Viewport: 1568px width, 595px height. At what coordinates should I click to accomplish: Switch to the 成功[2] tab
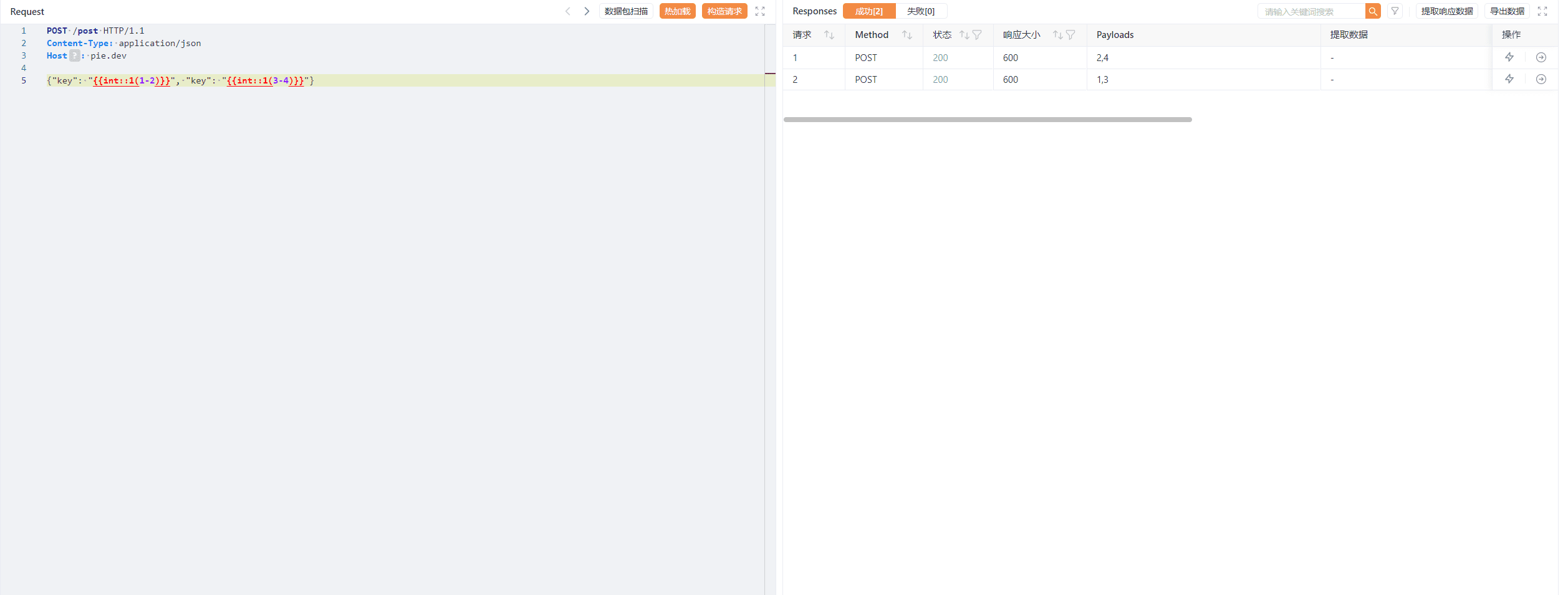(869, 11)
